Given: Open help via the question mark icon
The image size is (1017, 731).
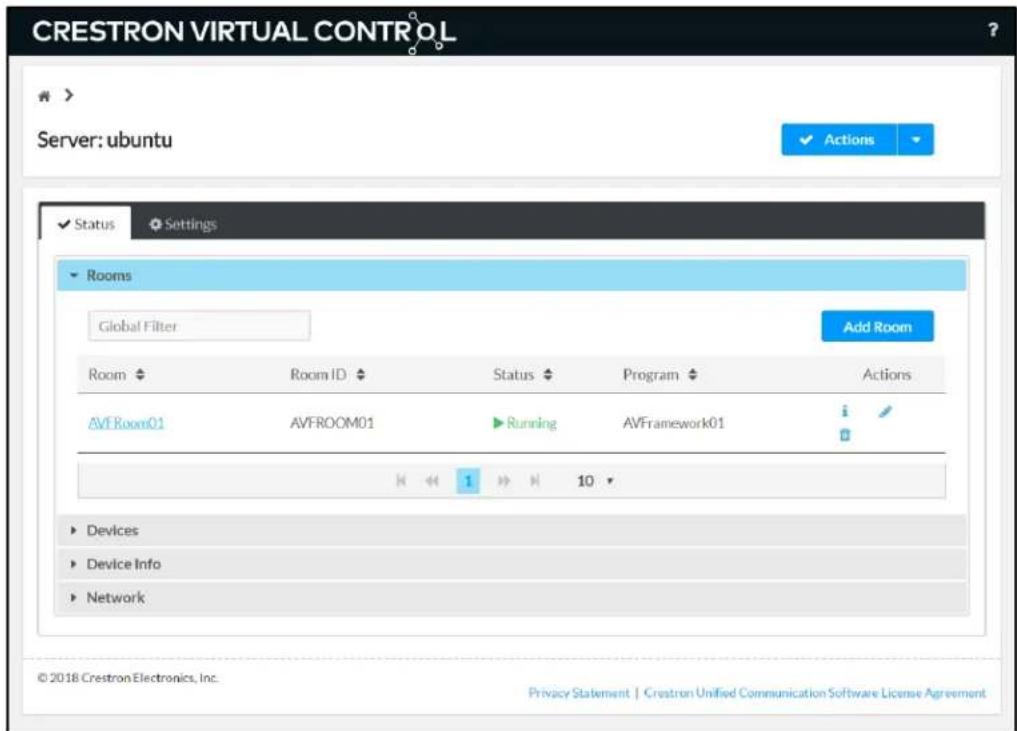Looking at the screenshot, I should pyautogui.click(x=992, y=30).
